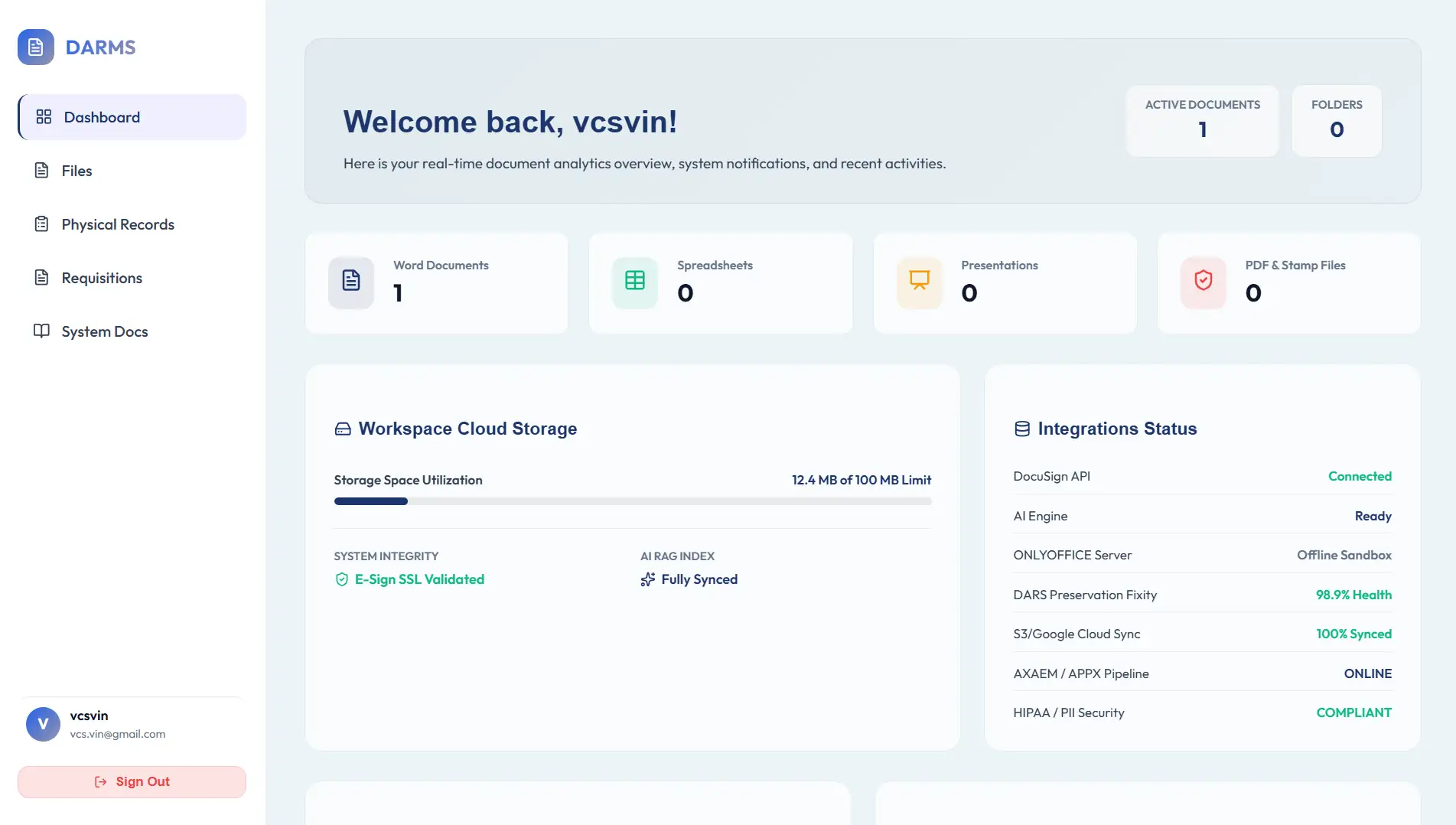Click the storage utilization progress bar

(x=633, y=501)
